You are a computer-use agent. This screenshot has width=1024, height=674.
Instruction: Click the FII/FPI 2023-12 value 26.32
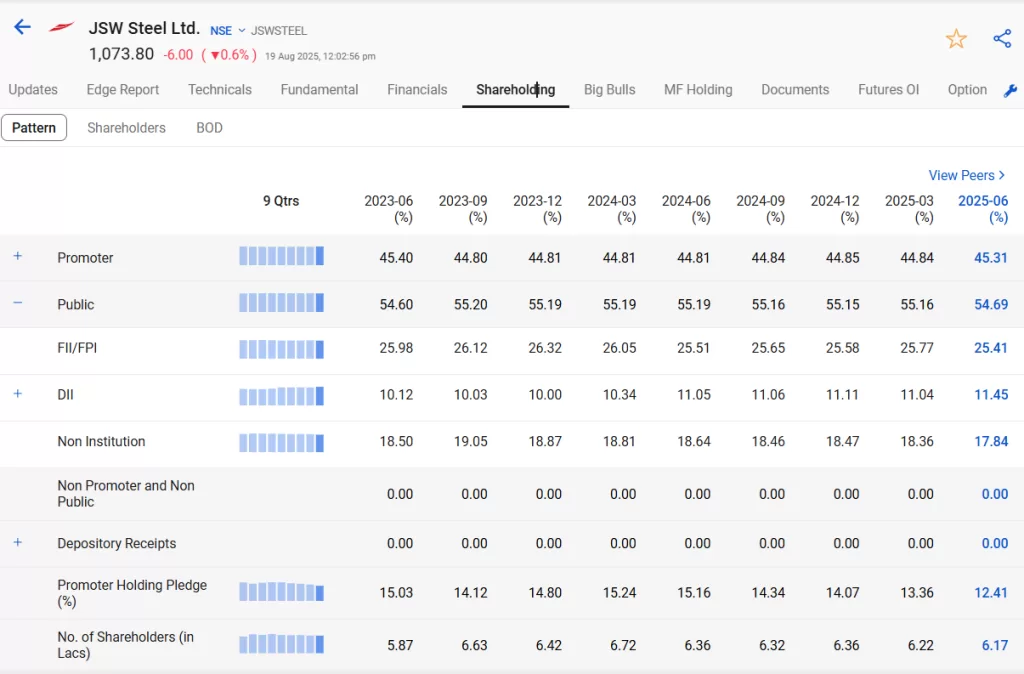coord(545,348)
